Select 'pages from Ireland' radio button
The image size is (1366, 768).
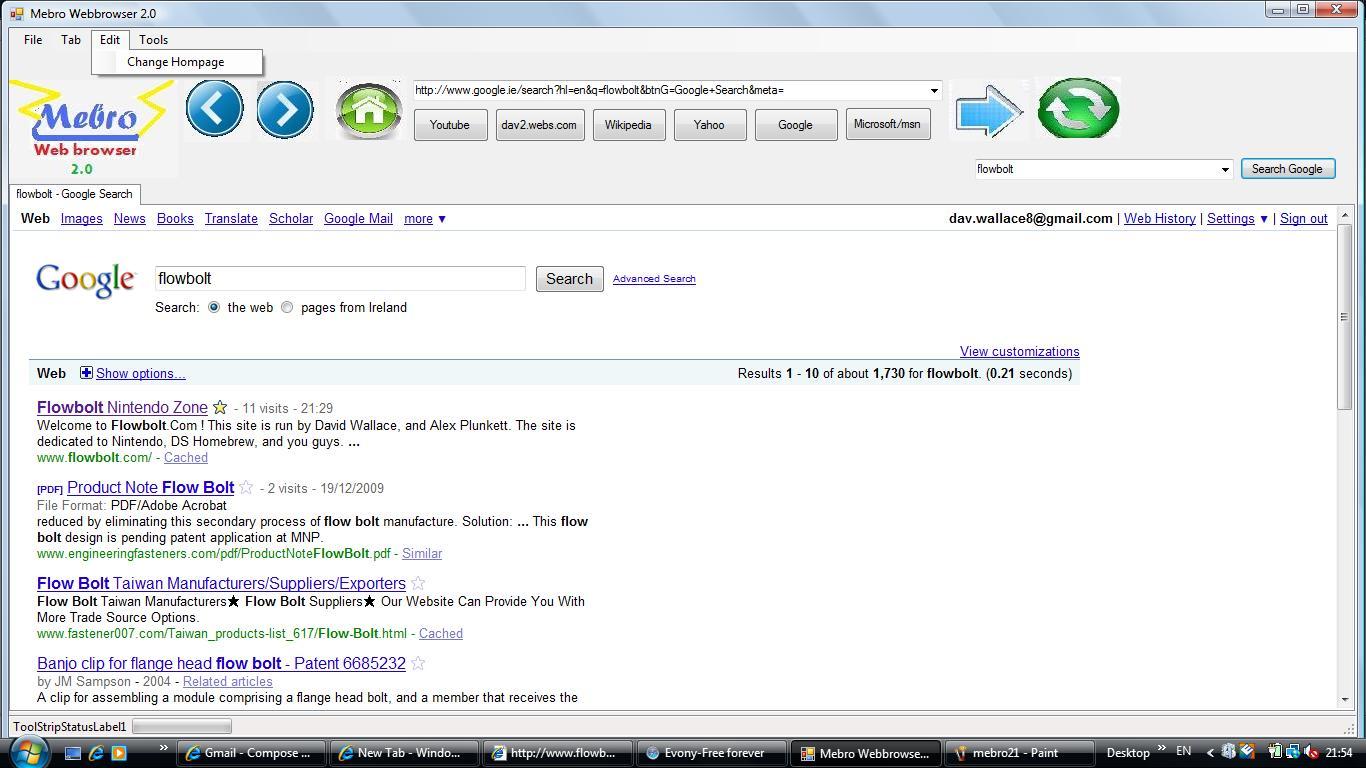(287, 307)
